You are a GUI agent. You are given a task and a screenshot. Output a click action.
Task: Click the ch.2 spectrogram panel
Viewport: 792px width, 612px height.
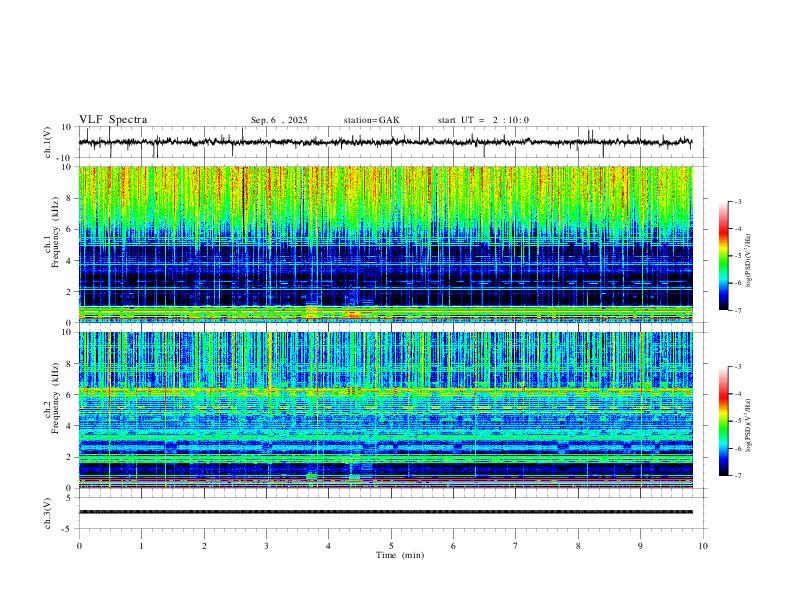(385, 410)
